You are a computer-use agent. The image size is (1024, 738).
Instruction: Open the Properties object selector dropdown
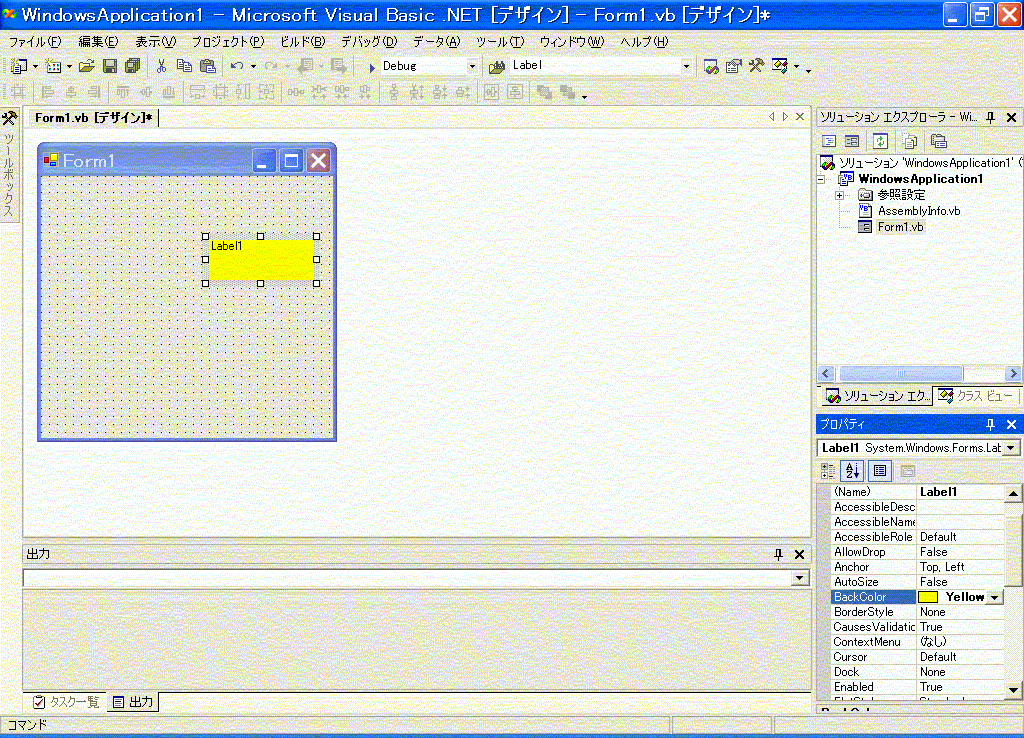pos(1011,448)
